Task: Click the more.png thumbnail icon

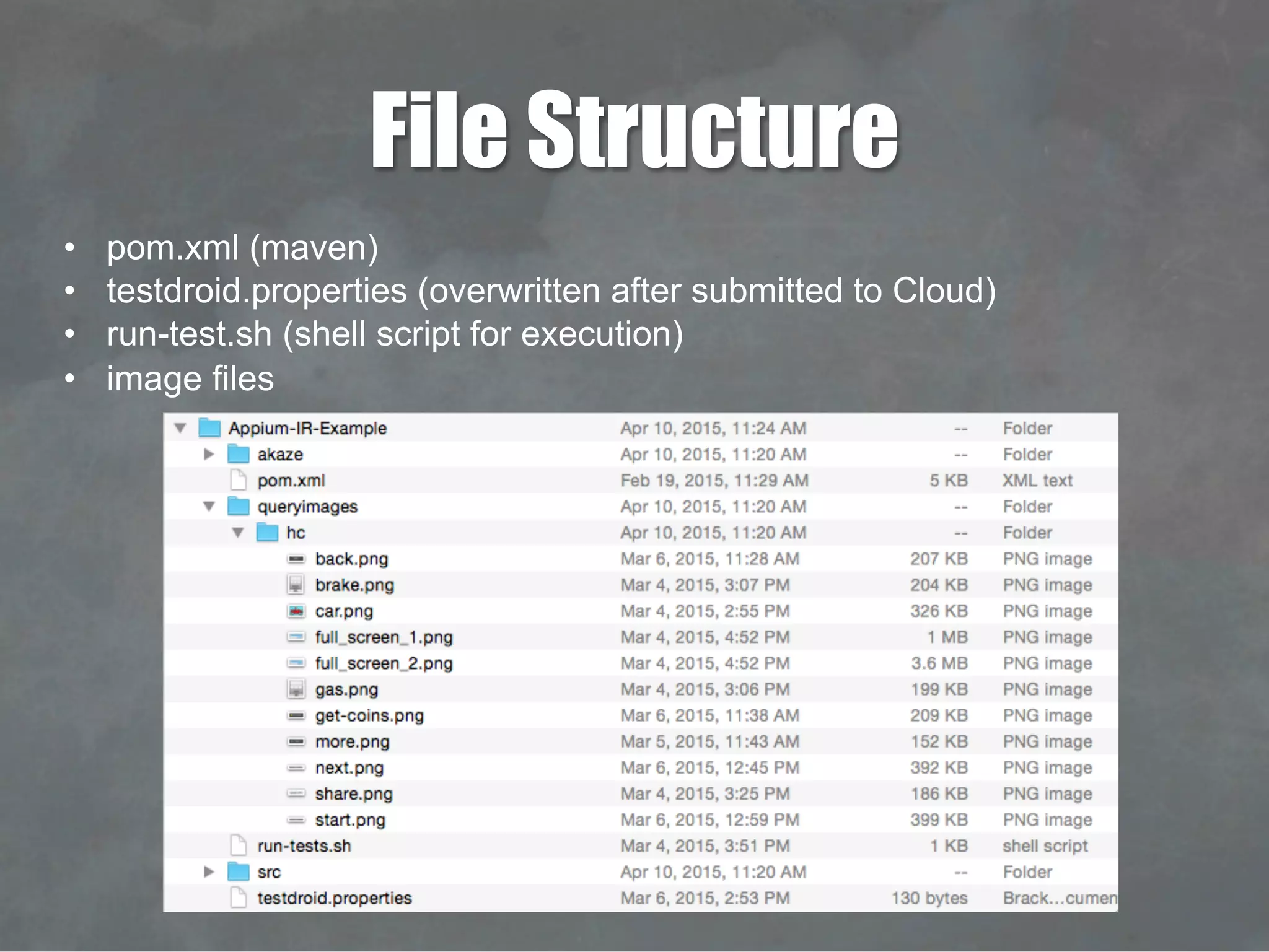Action: pos(296,741)
